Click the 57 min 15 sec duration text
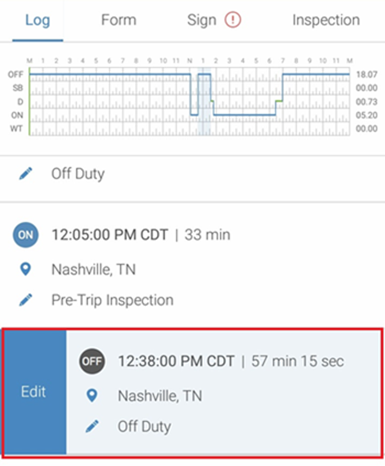 click(x=298, y=361)
